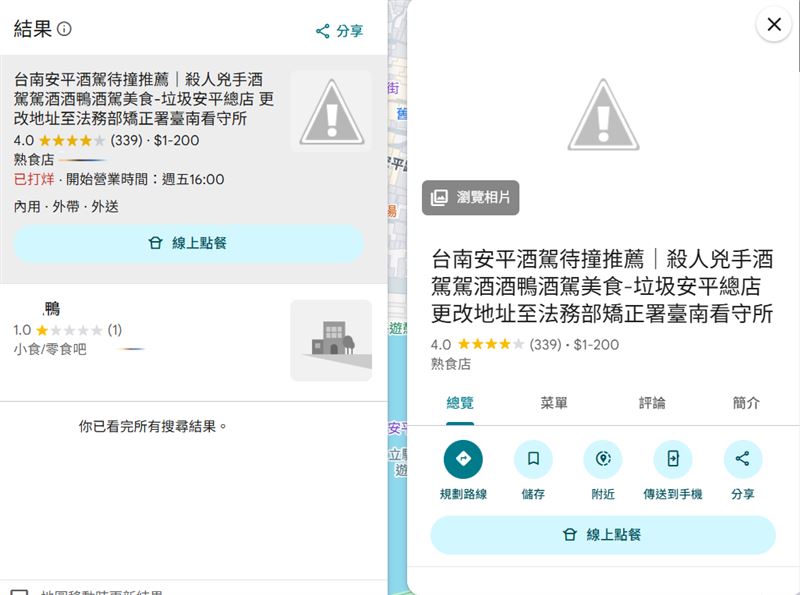Close the place detail panel
Image resolution: width=800 pixels, height=595 pixels.
click(773, 25)
